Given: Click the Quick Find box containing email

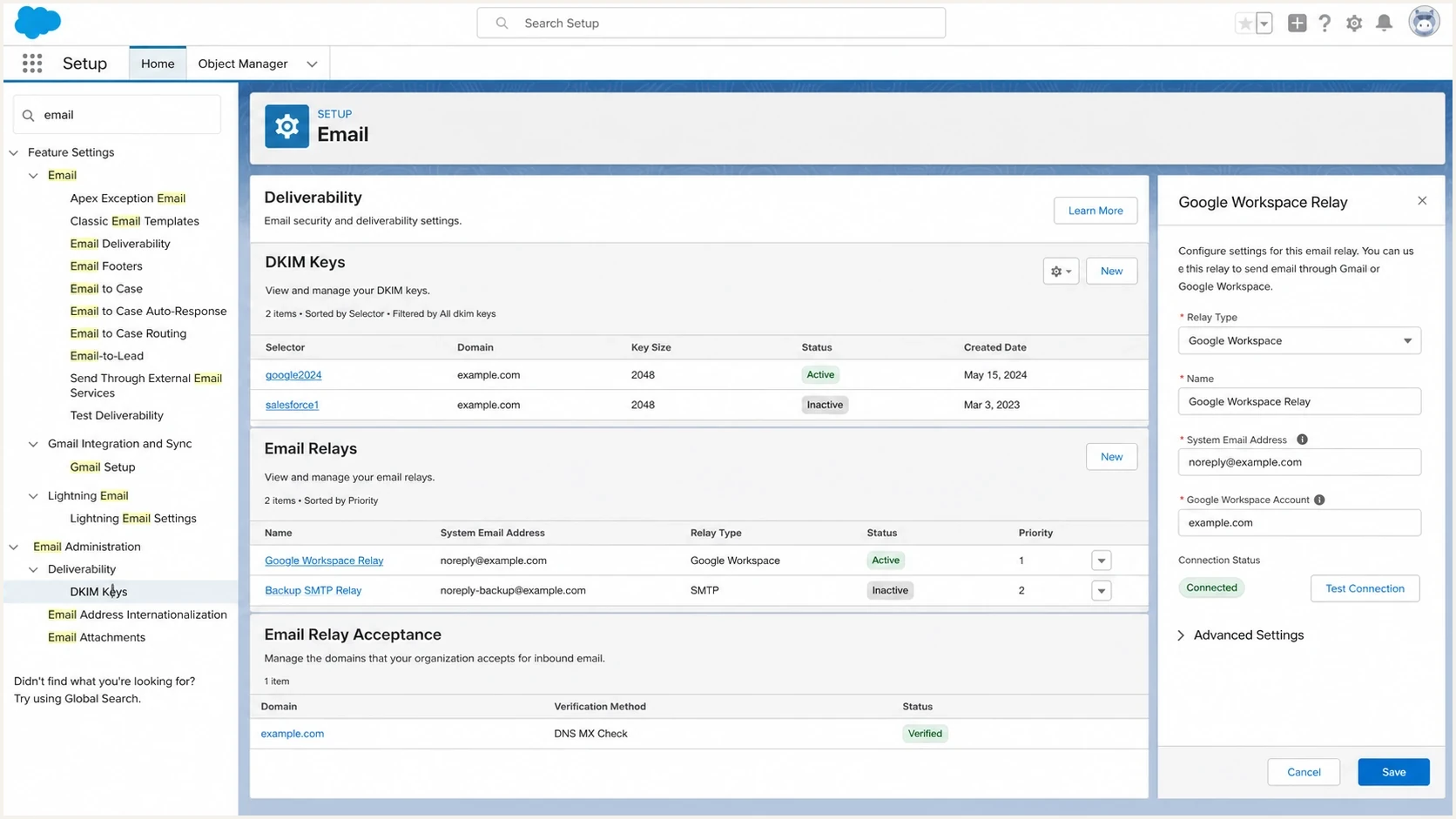Looking at the screenshot, I should (x=117, y=115).
